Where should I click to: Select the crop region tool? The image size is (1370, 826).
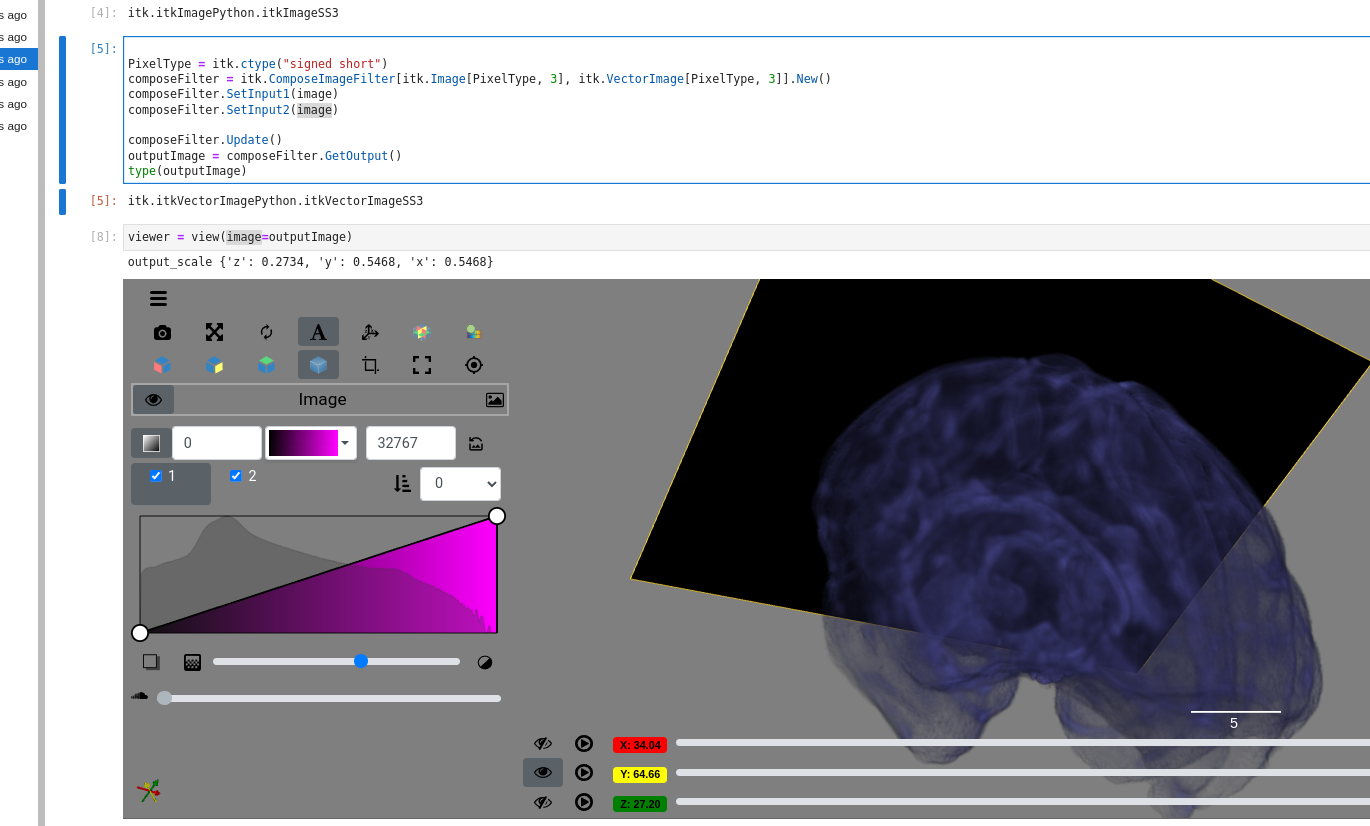coord(369,365)
